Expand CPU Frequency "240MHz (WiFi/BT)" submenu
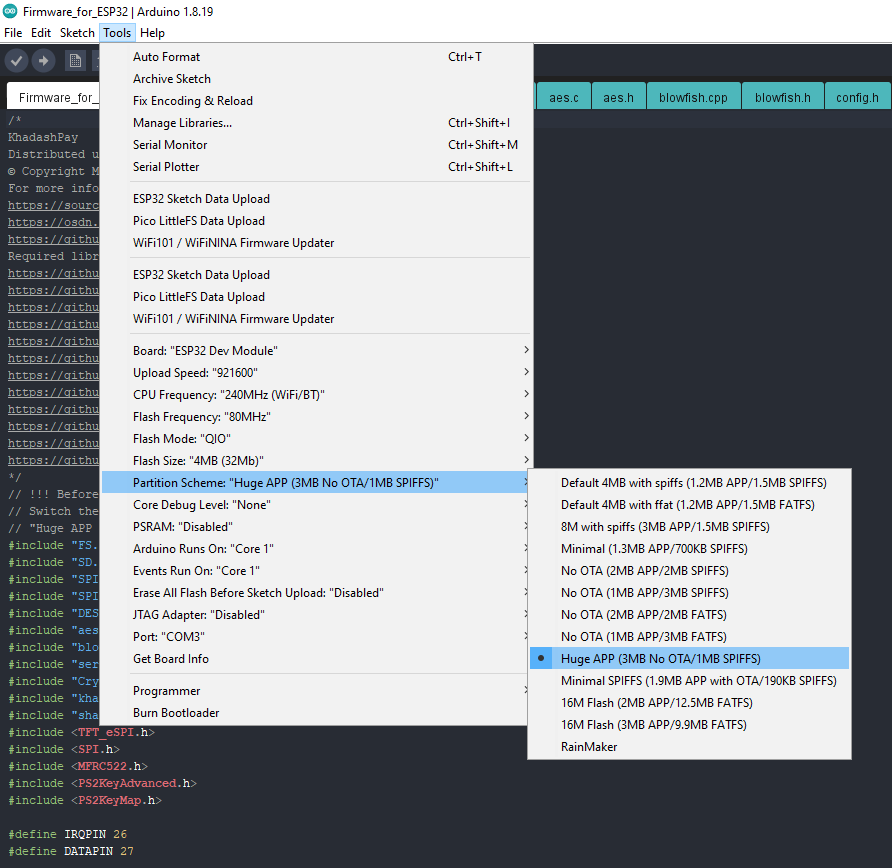The width and height of the screenshot is (892, 868). (316, 395)
